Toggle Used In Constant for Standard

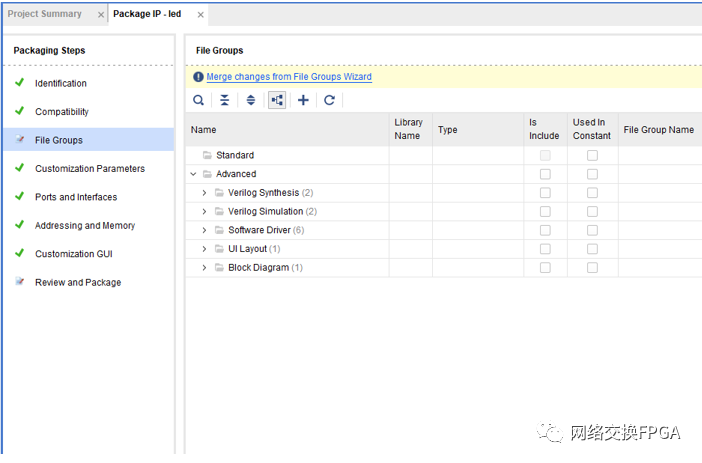(592, 155)
